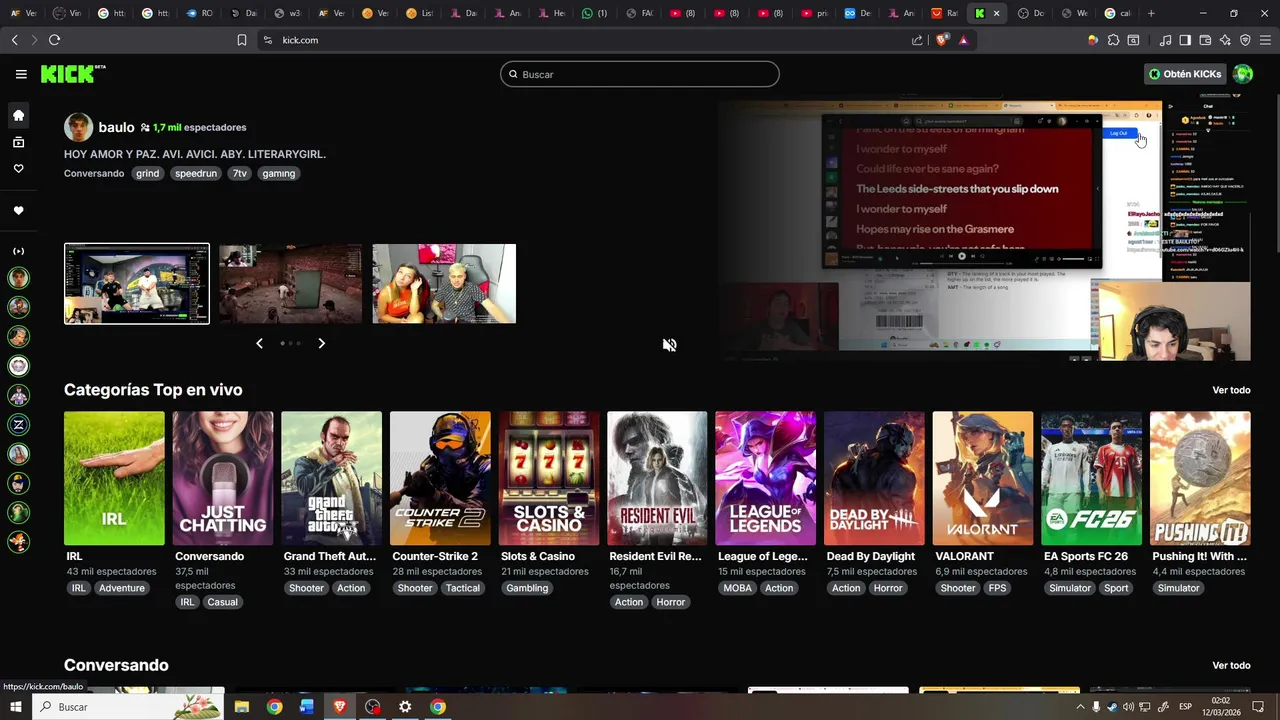Image resolution: width=1280 pixels, height=720 pixels.
Task: Click the MOBA tag
Action: 738,588
